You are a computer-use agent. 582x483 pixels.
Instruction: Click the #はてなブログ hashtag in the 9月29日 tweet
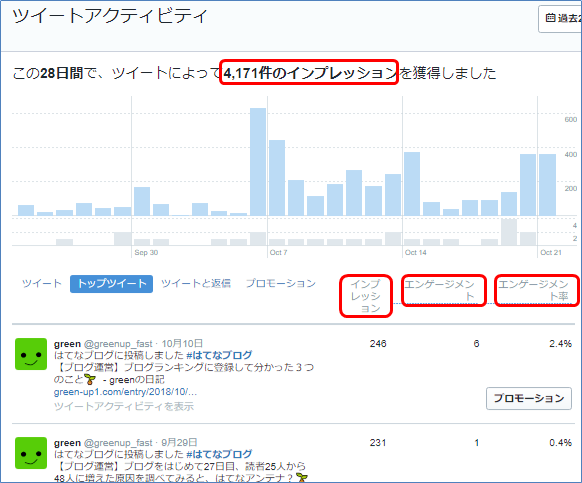[219, 454]
